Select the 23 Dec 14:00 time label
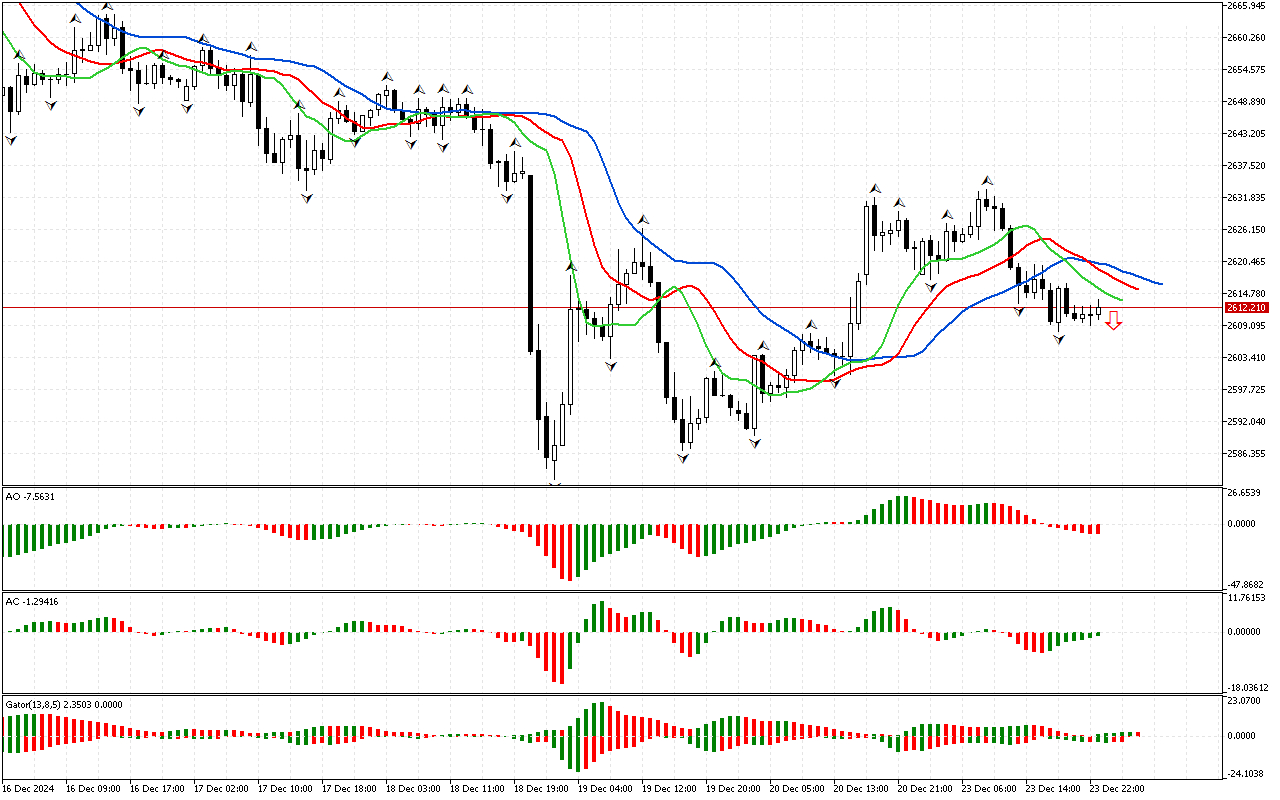 pos(1053,789)
